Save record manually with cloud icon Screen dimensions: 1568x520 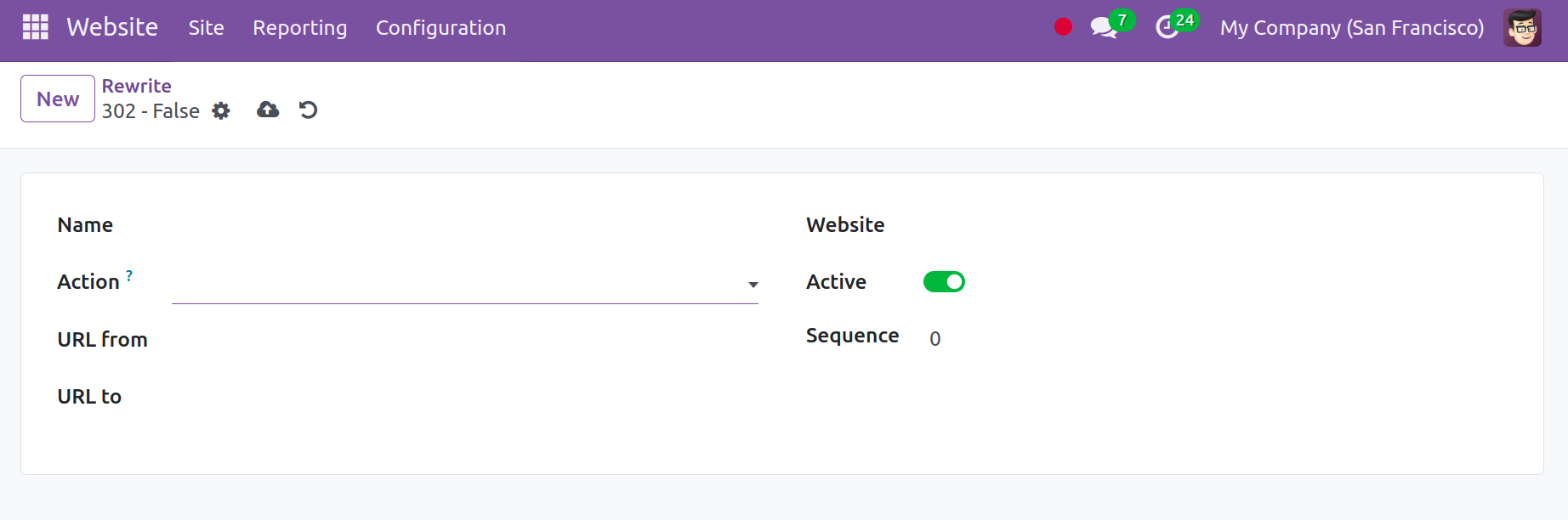[x=268, y=110]
